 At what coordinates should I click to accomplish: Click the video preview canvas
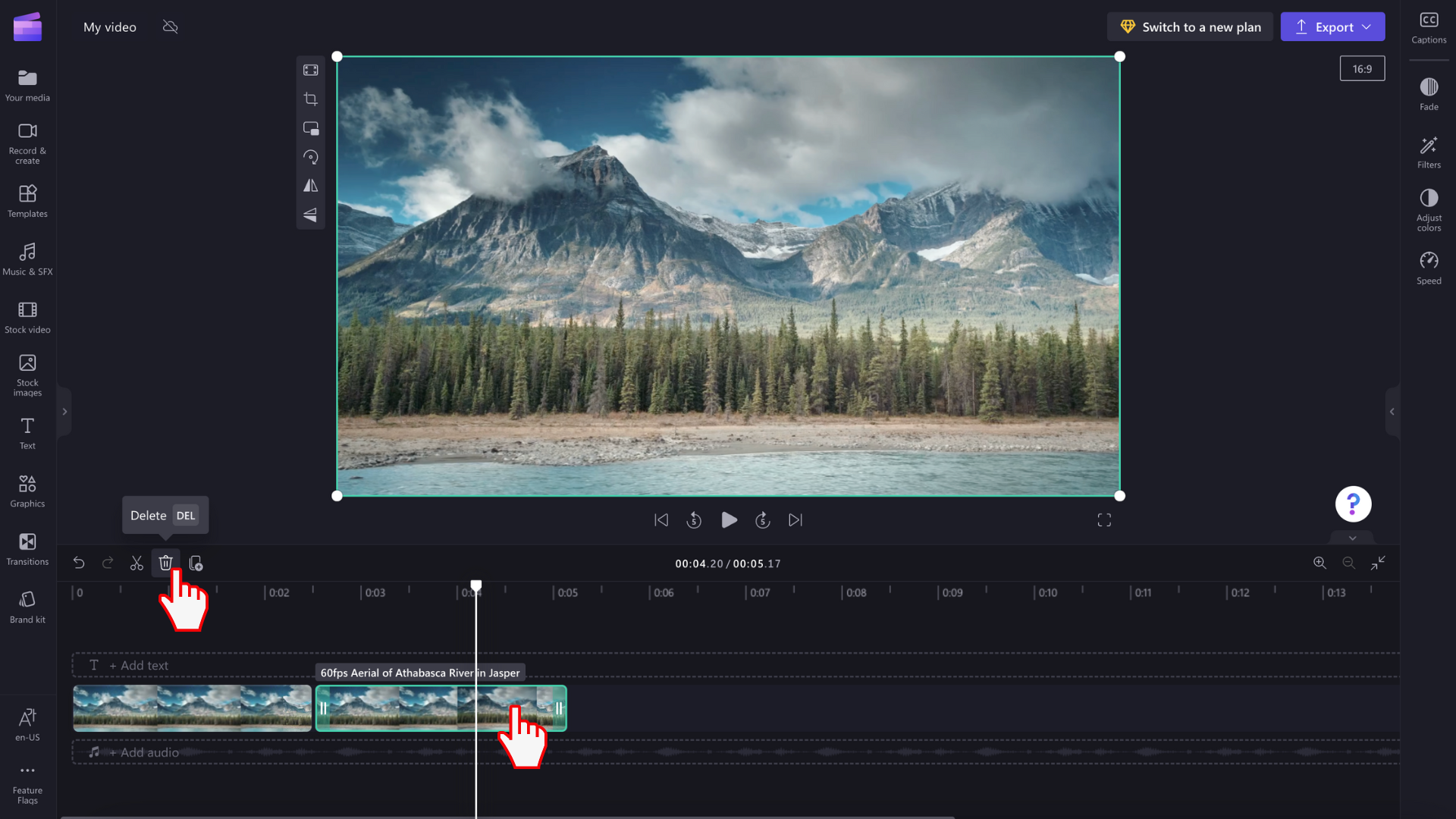coord(728,276)
